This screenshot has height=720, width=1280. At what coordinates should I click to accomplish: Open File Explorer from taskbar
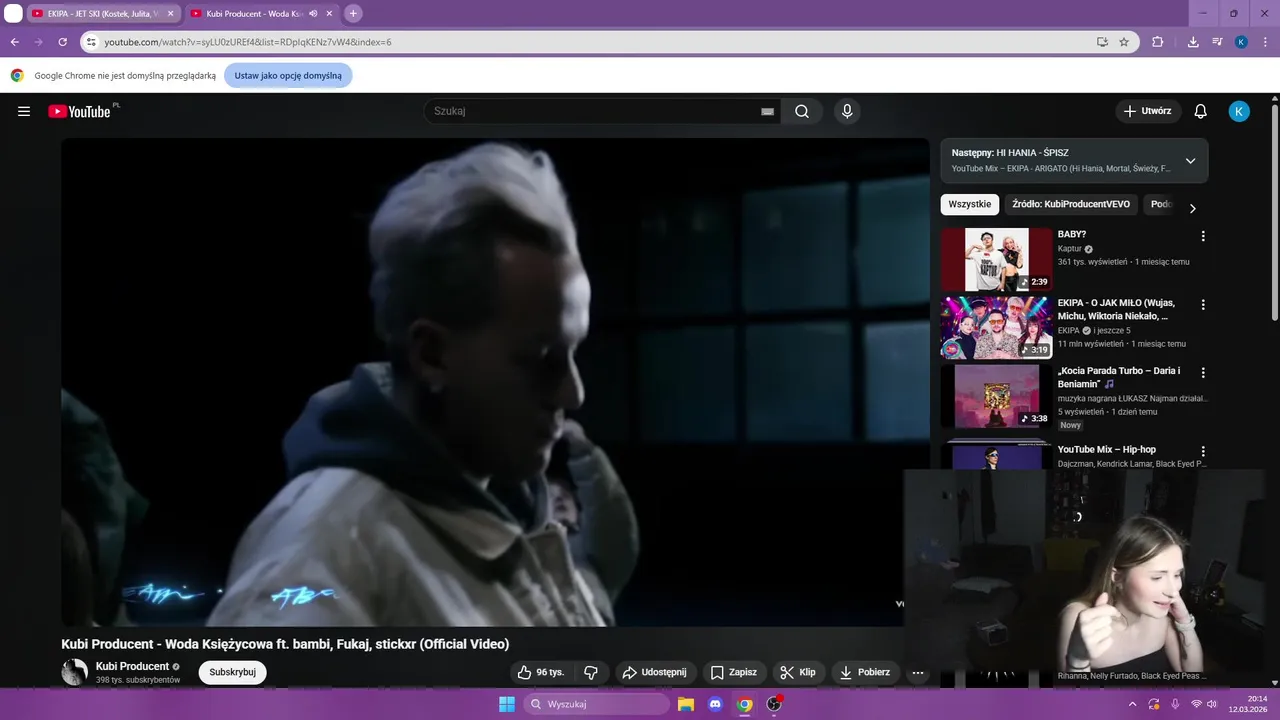point(686,704)
